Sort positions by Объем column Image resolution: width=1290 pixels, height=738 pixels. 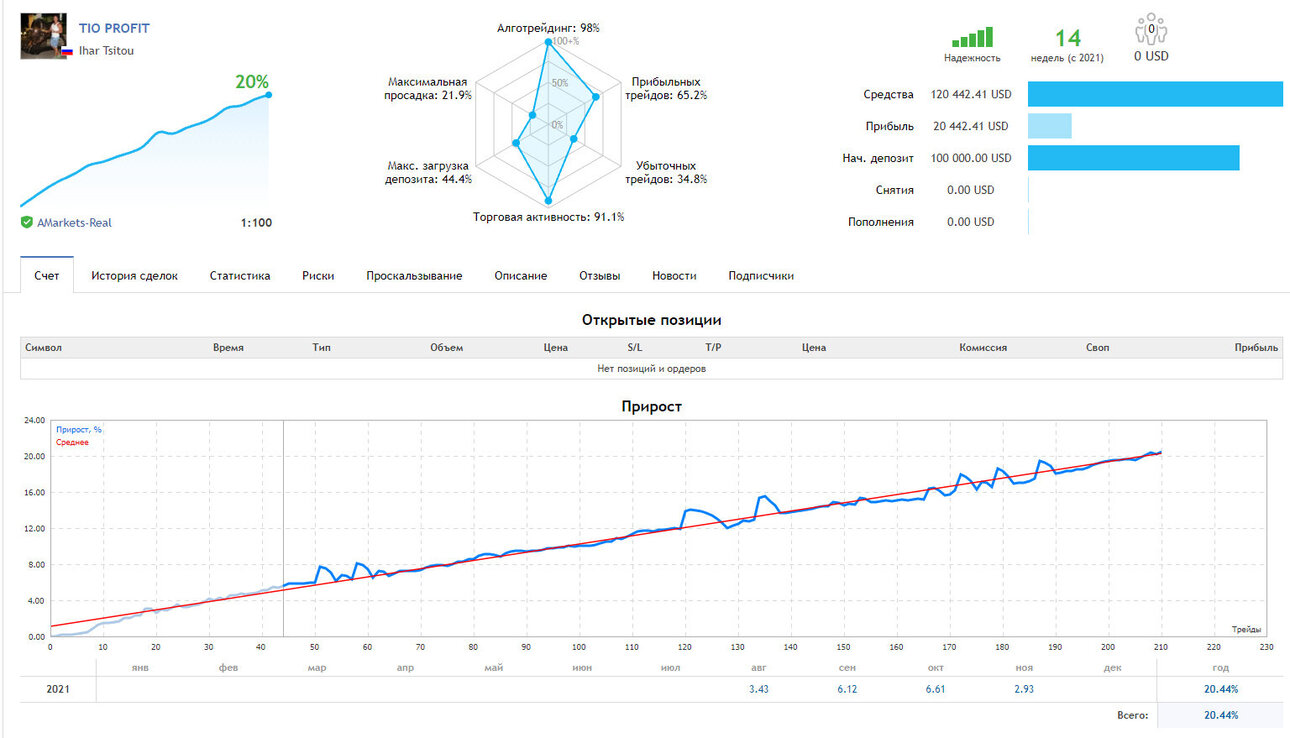coord(447,348)
